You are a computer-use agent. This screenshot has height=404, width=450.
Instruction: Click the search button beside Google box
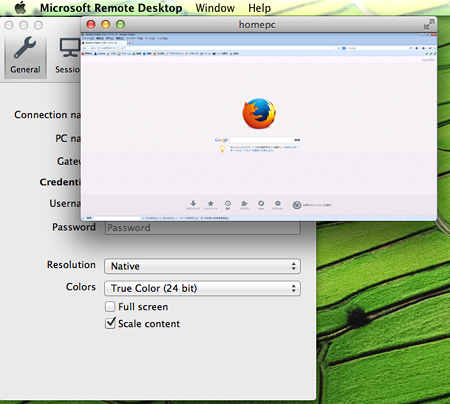click(297, 140)
